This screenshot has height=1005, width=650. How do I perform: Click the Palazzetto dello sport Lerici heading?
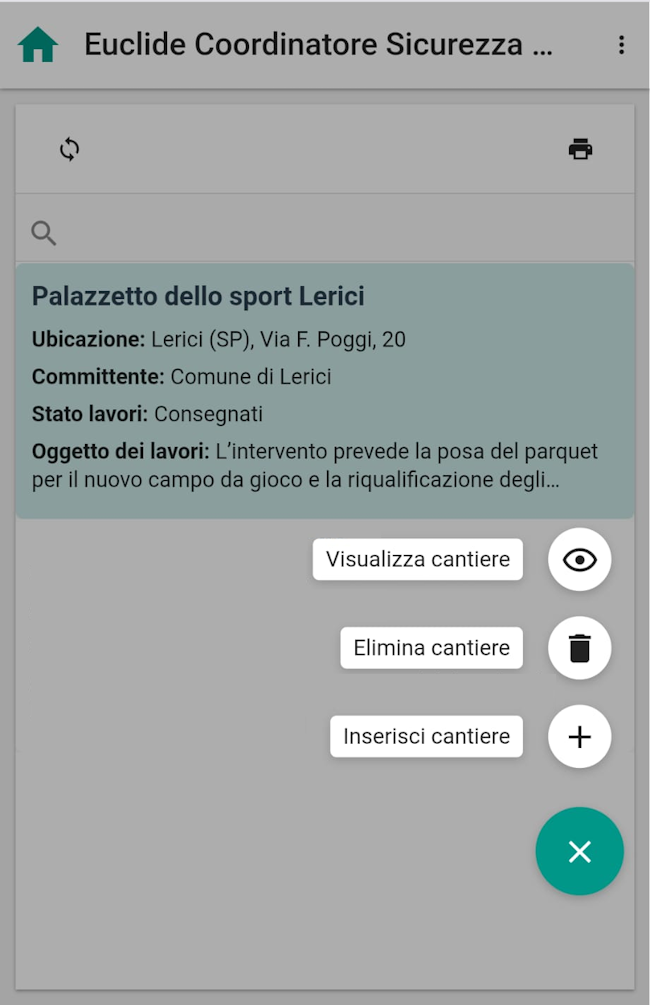coord(198,297)
